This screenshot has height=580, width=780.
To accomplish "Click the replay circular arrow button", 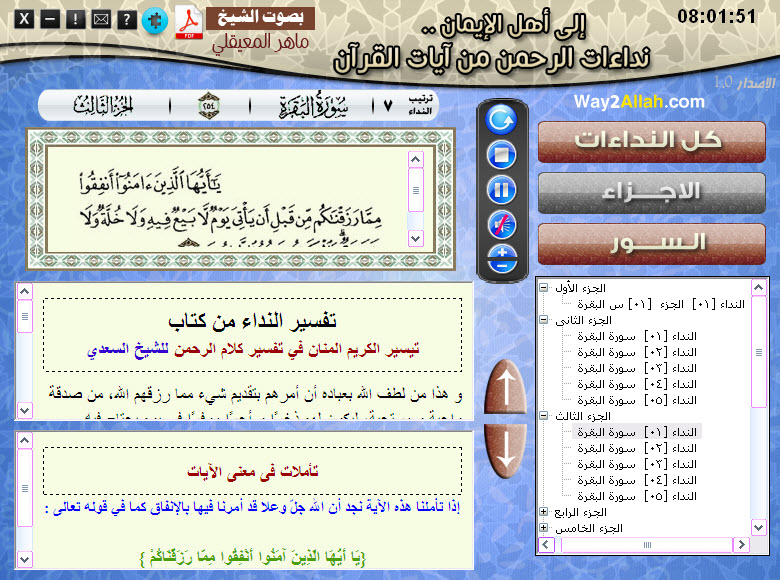I will 501,120.
